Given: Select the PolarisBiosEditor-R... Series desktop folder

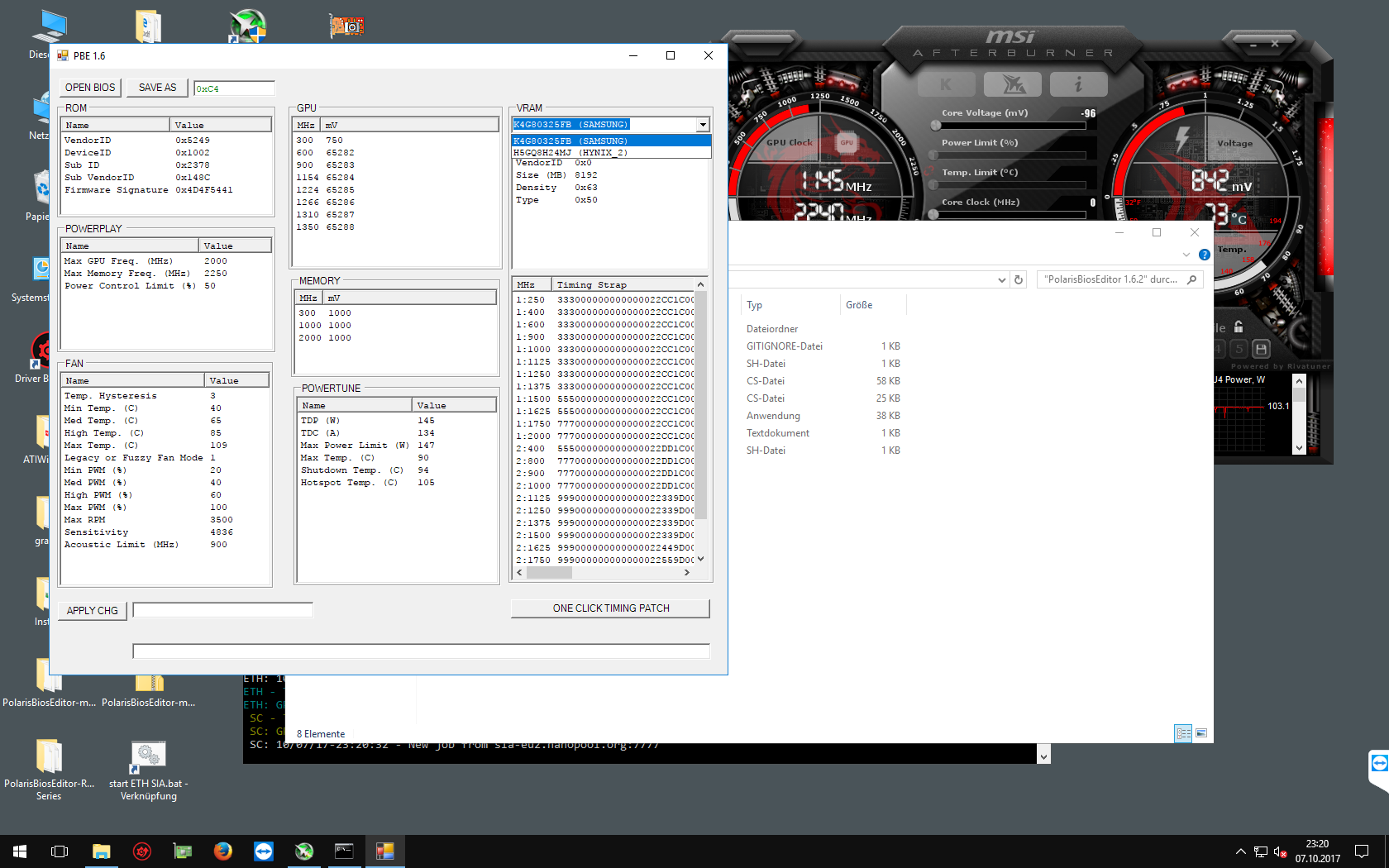Looking at the screenshot, I should tap(49, 770).
